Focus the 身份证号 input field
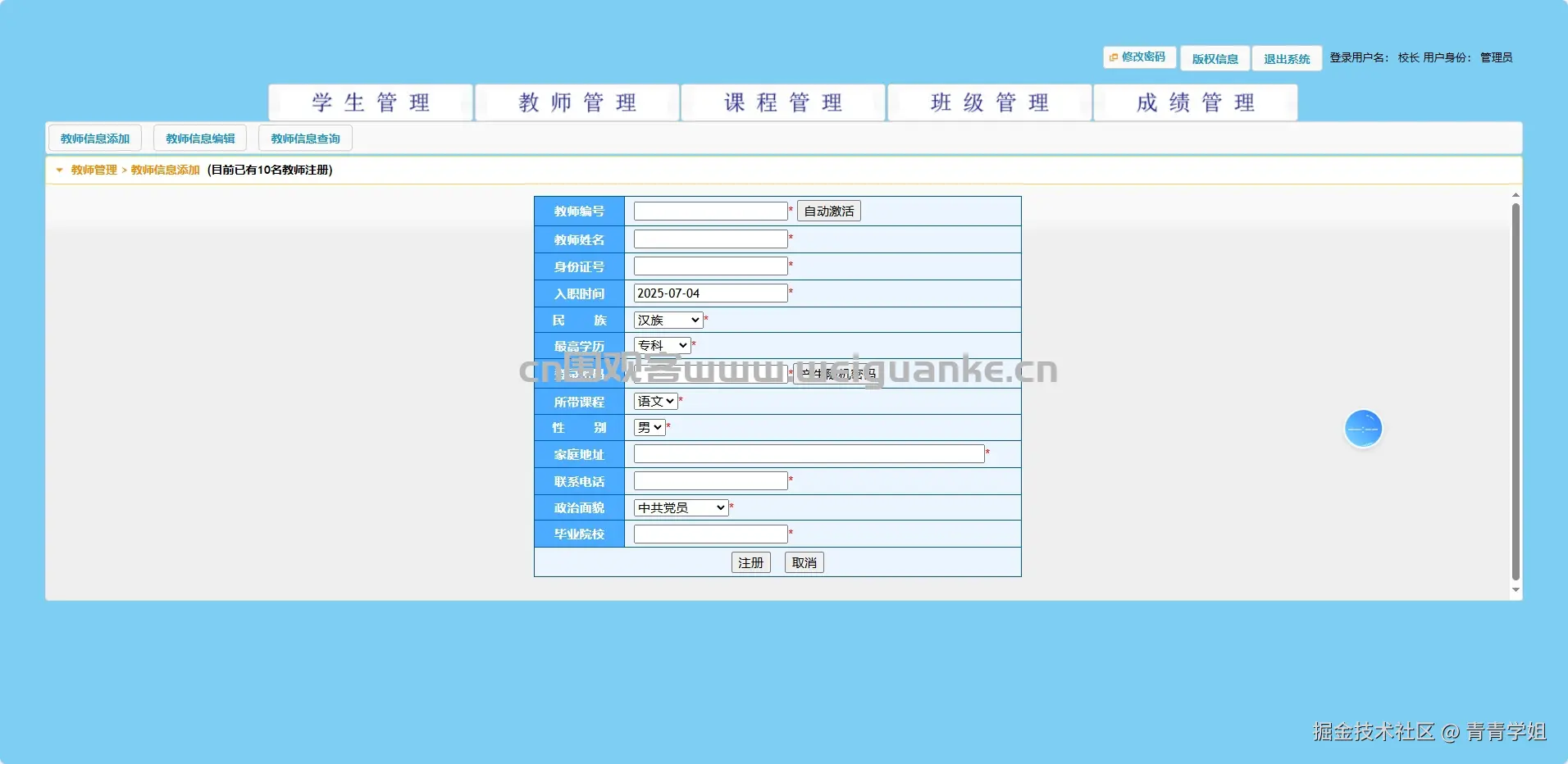 coord(710,266)
